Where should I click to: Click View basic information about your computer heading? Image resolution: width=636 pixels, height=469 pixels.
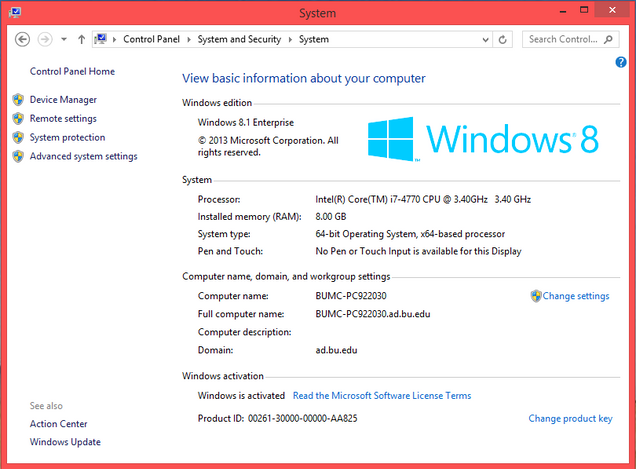point(304,78)
